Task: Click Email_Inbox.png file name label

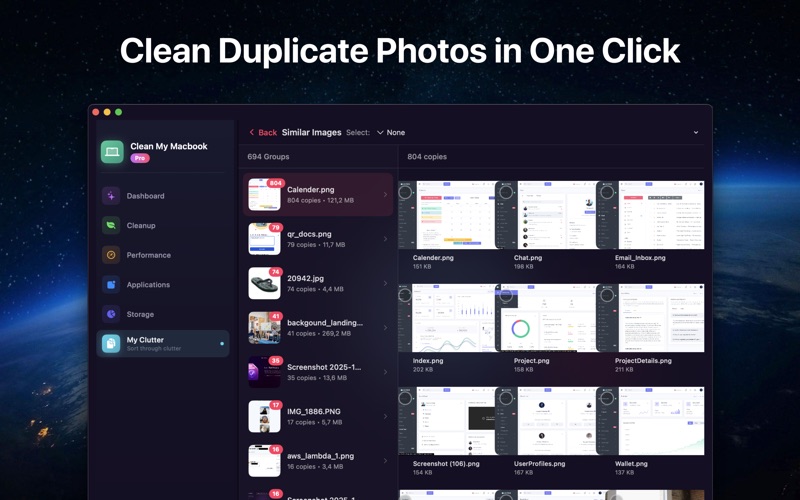Action: click(640, 258)
